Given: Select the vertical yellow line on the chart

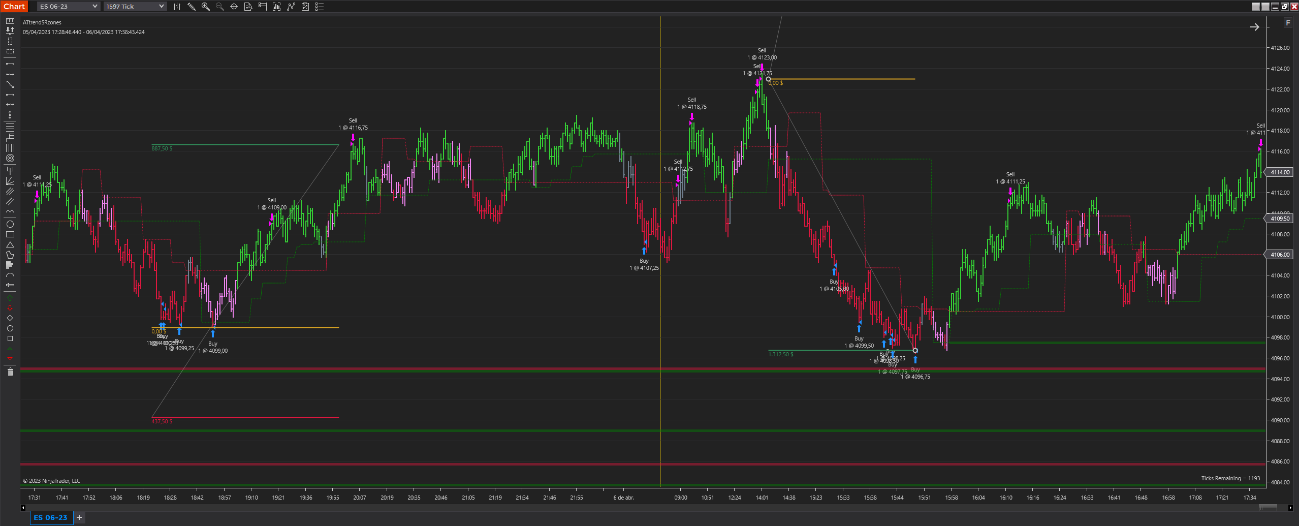Looking at the screenshot, I should (x=660, y=250).
